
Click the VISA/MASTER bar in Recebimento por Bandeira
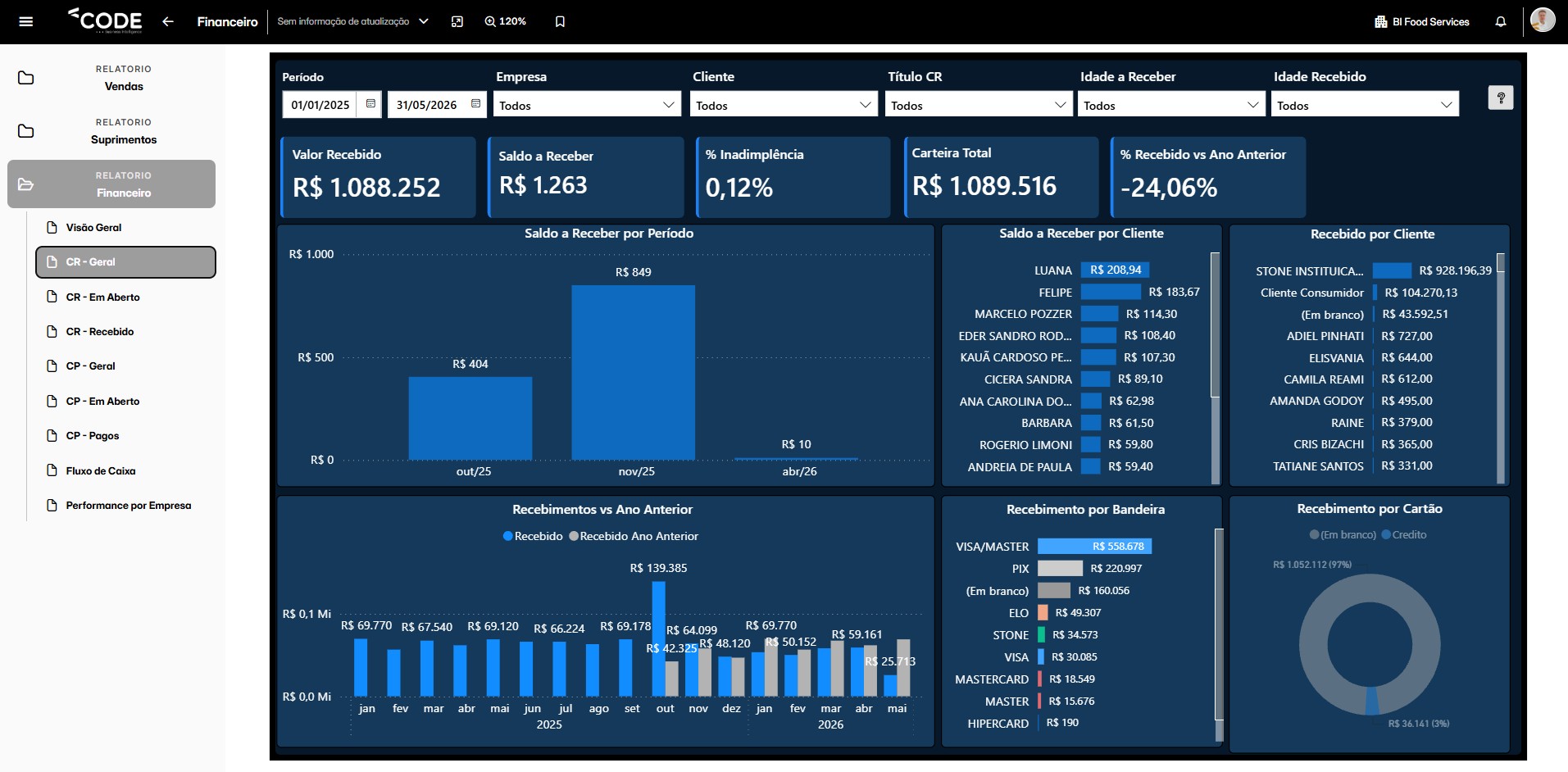1094,546
